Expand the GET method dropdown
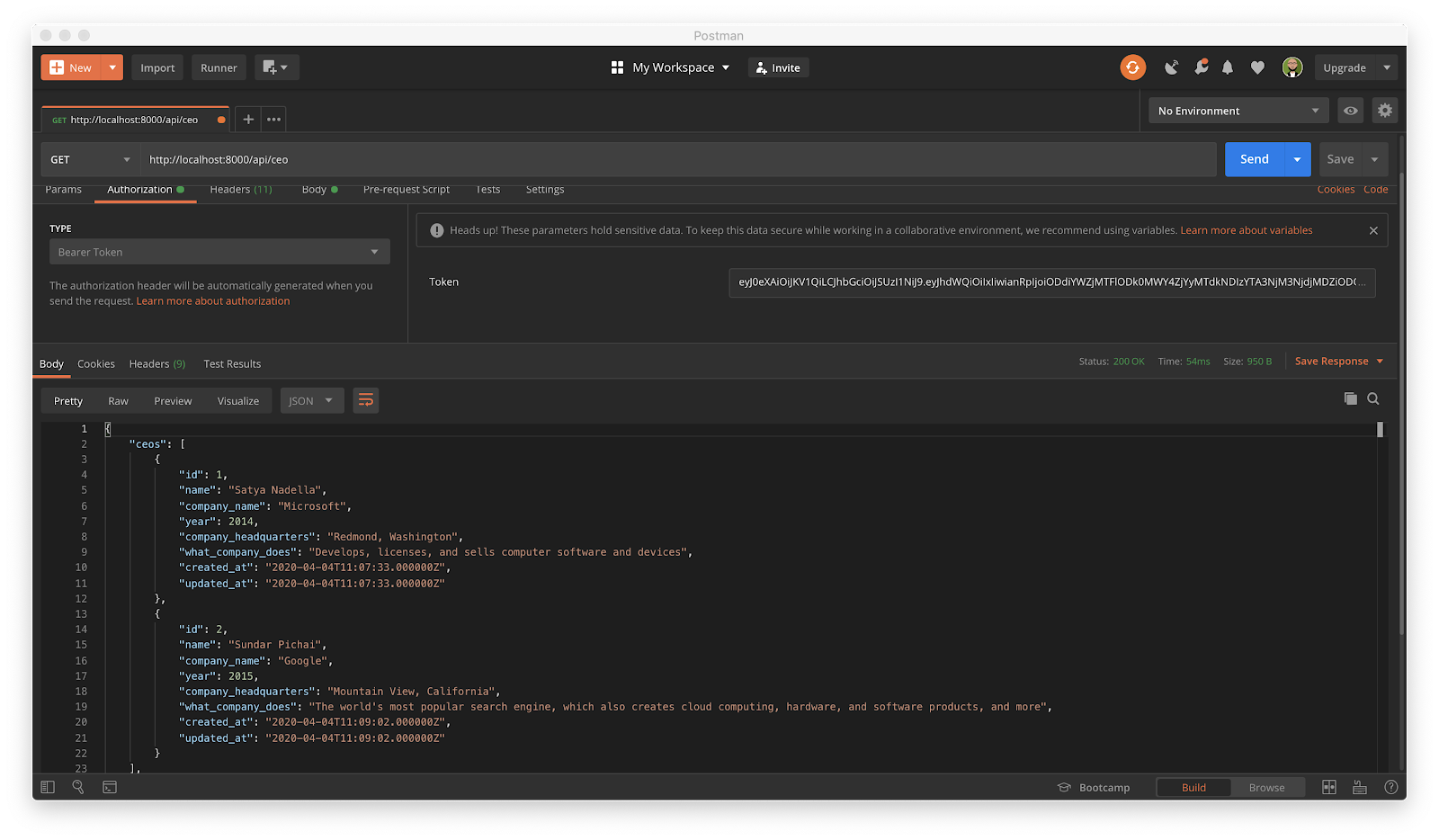This screenshot has height=840, width=1439. (90, 159)
